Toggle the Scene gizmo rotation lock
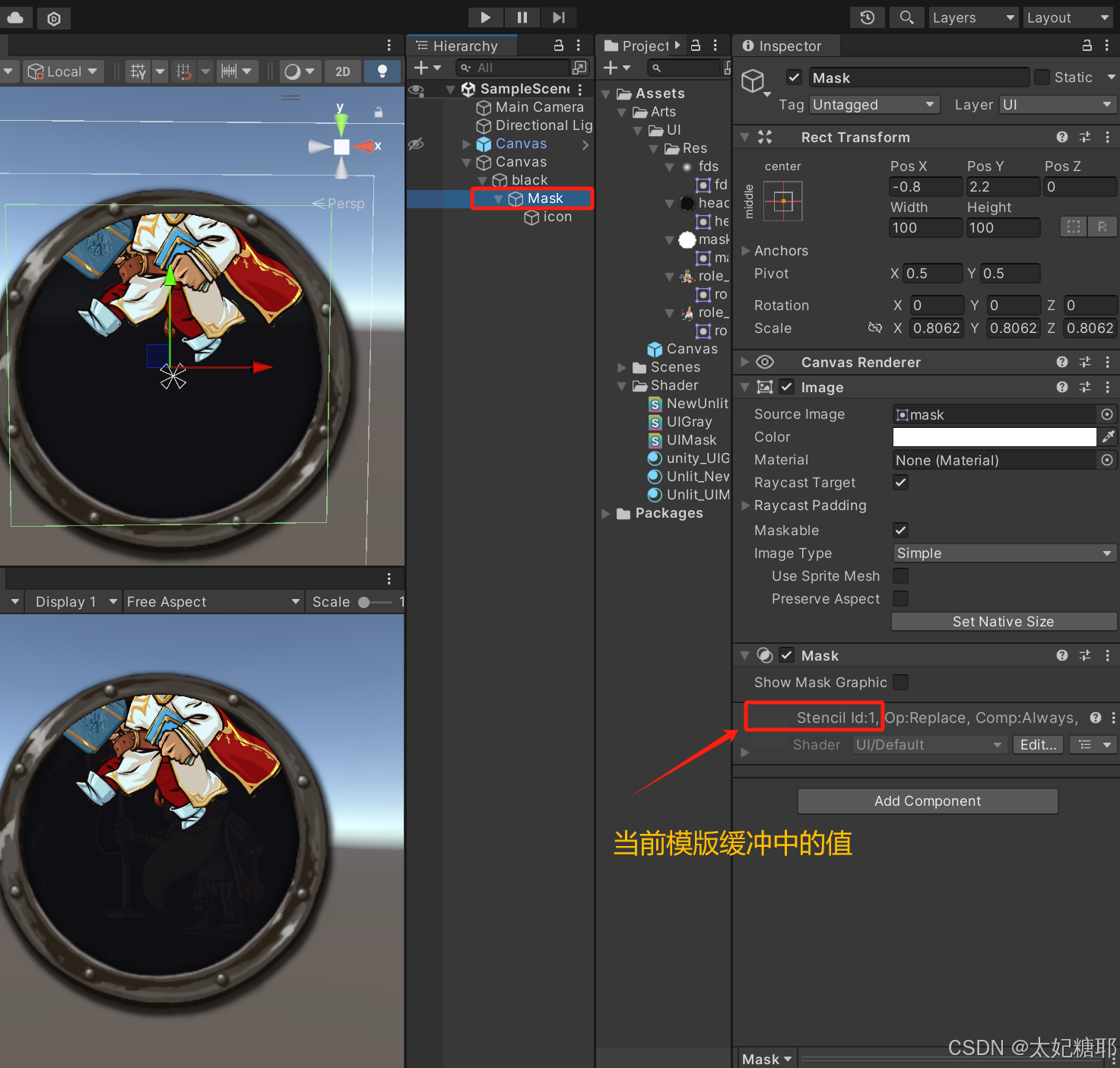The width and height of the screenshot is (1120, 1068). [x=379, y=113]
